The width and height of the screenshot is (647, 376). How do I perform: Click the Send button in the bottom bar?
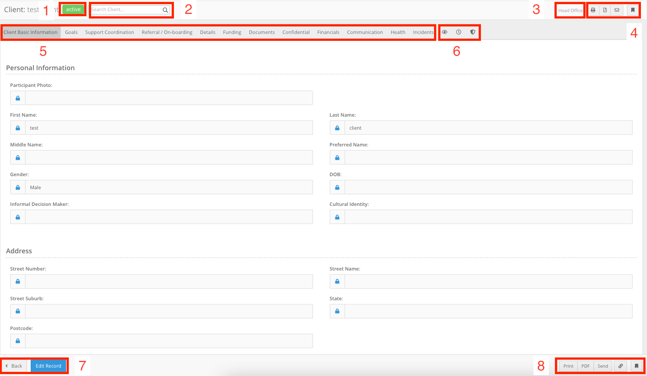(x=603, y=366)
